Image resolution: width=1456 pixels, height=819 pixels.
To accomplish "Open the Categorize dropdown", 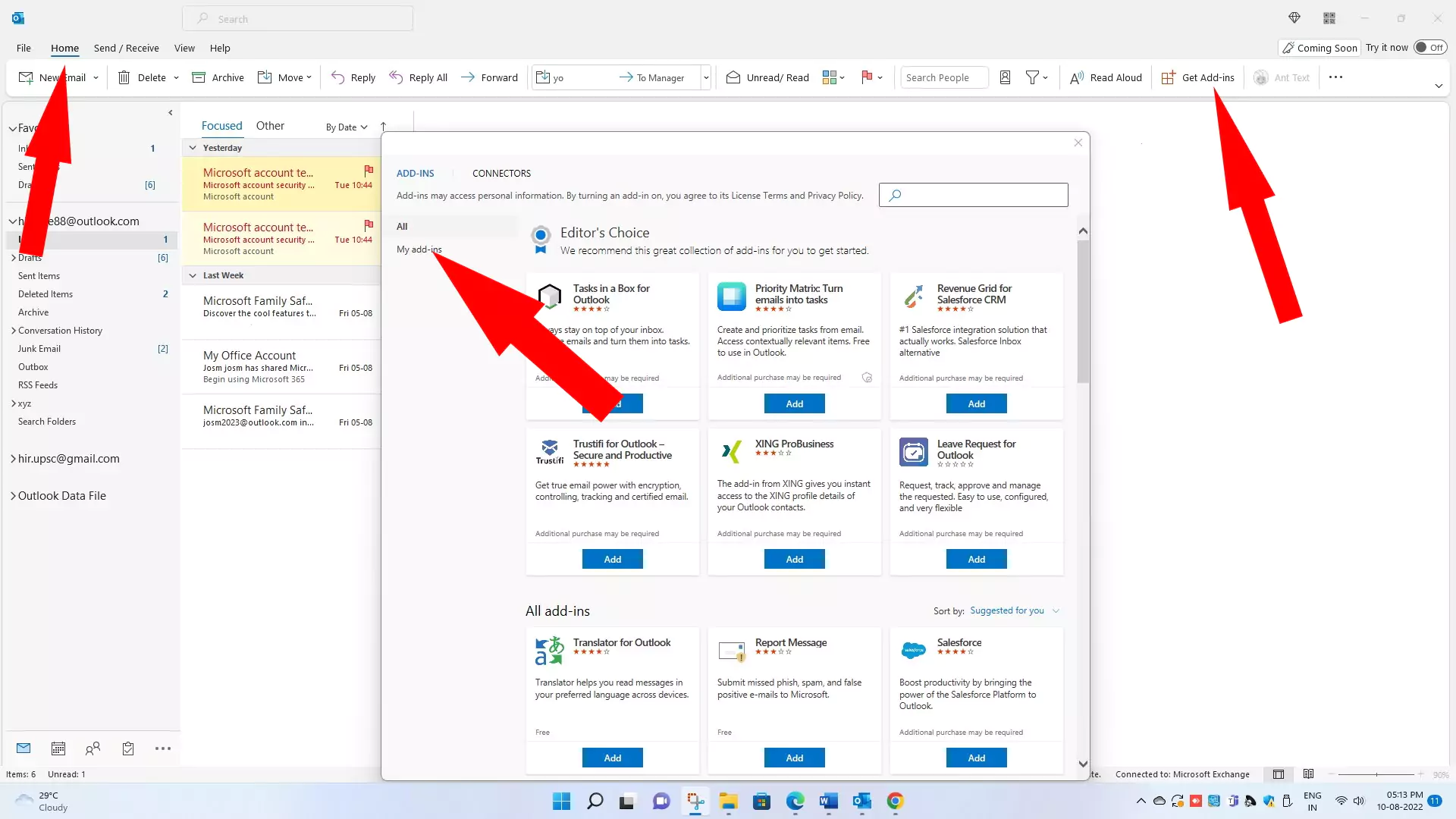I will click(833, 77).
